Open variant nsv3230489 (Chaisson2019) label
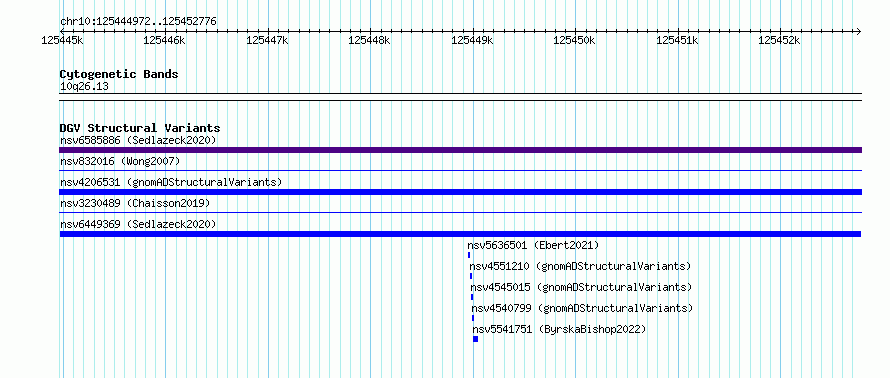This screenshot has height=378, width=890. click(135, 203)
